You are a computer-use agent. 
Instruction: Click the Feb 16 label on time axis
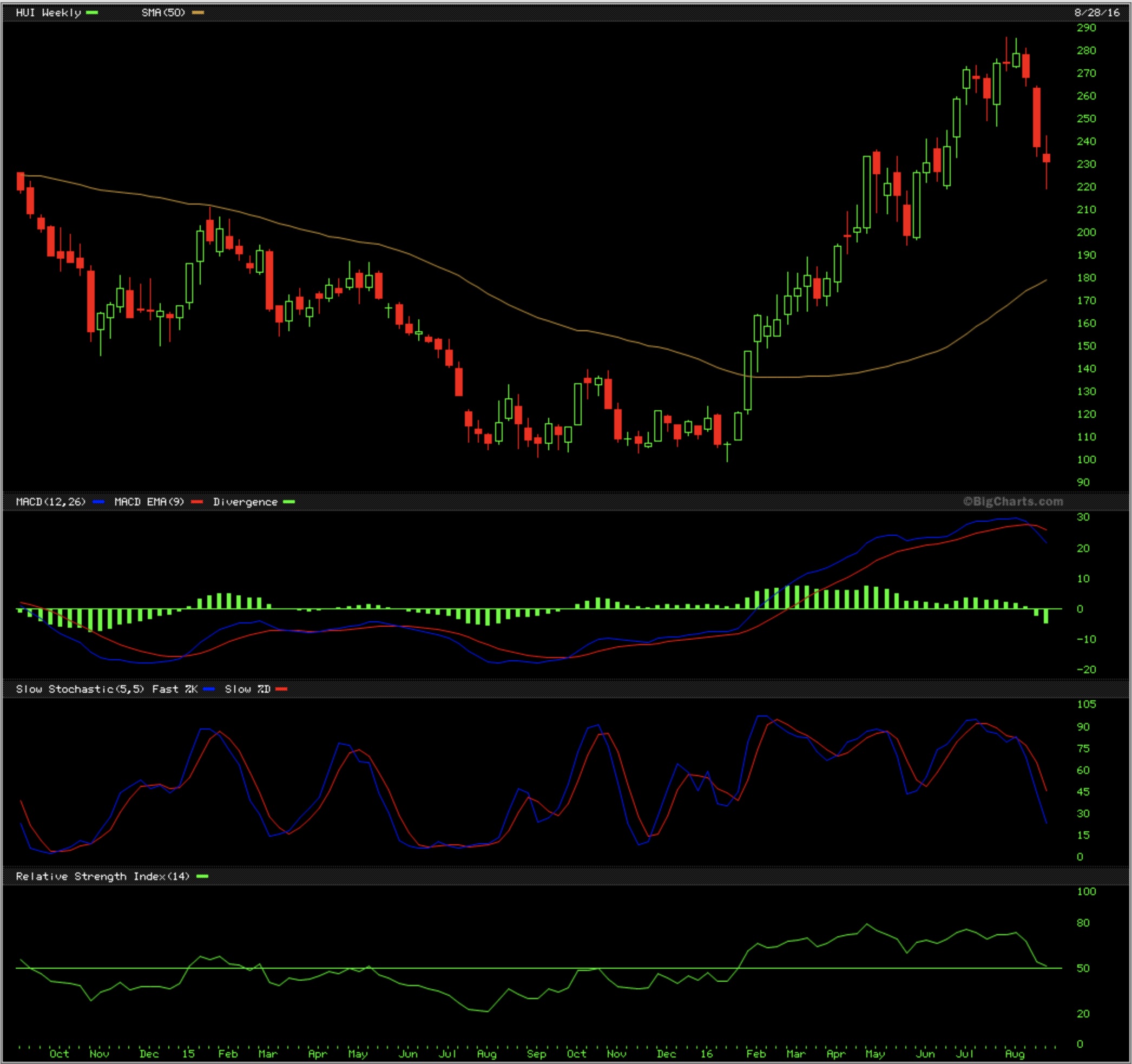tap(755, 1053)
